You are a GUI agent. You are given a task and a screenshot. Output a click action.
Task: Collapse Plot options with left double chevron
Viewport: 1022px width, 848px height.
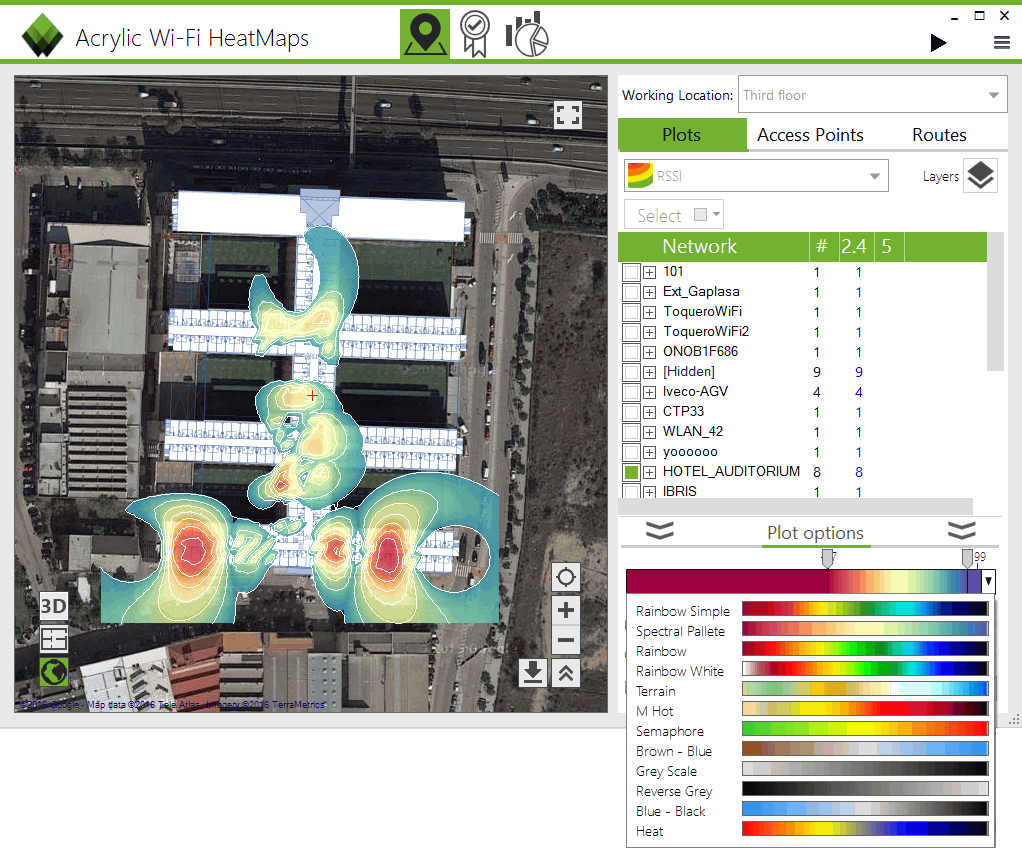pyautogui.click(x=660, y=530)
